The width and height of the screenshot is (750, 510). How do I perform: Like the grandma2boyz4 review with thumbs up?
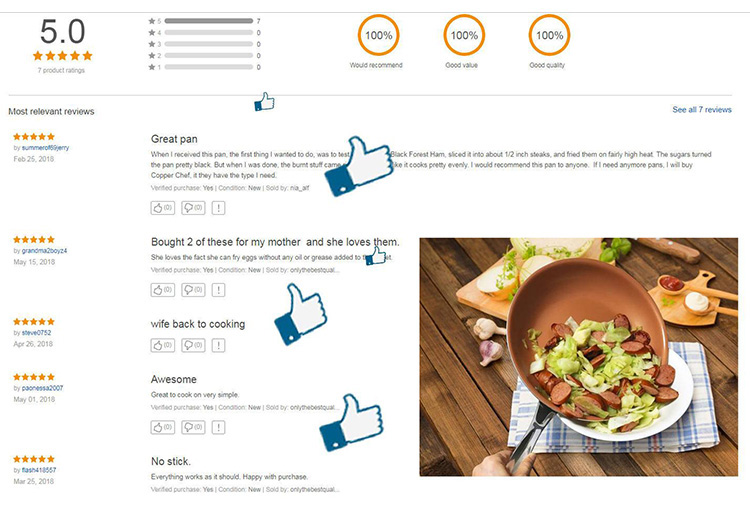163,289
